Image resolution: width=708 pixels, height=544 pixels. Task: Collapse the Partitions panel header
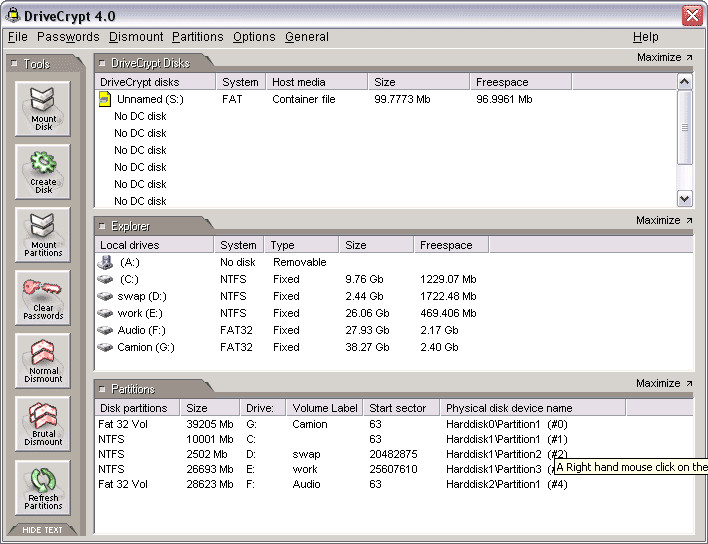tap(102, 389)
